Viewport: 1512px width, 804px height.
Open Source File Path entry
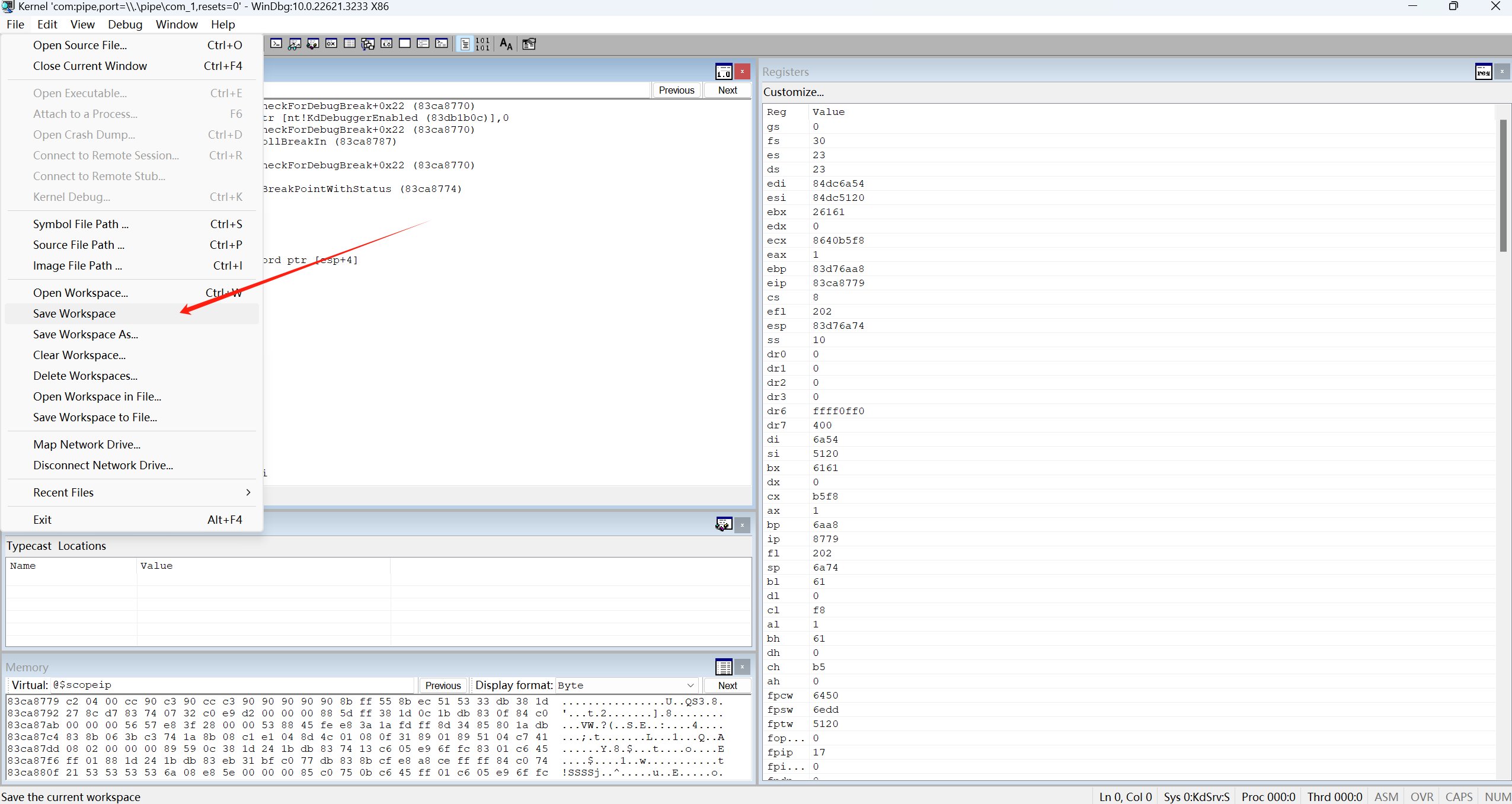(132, 245)
